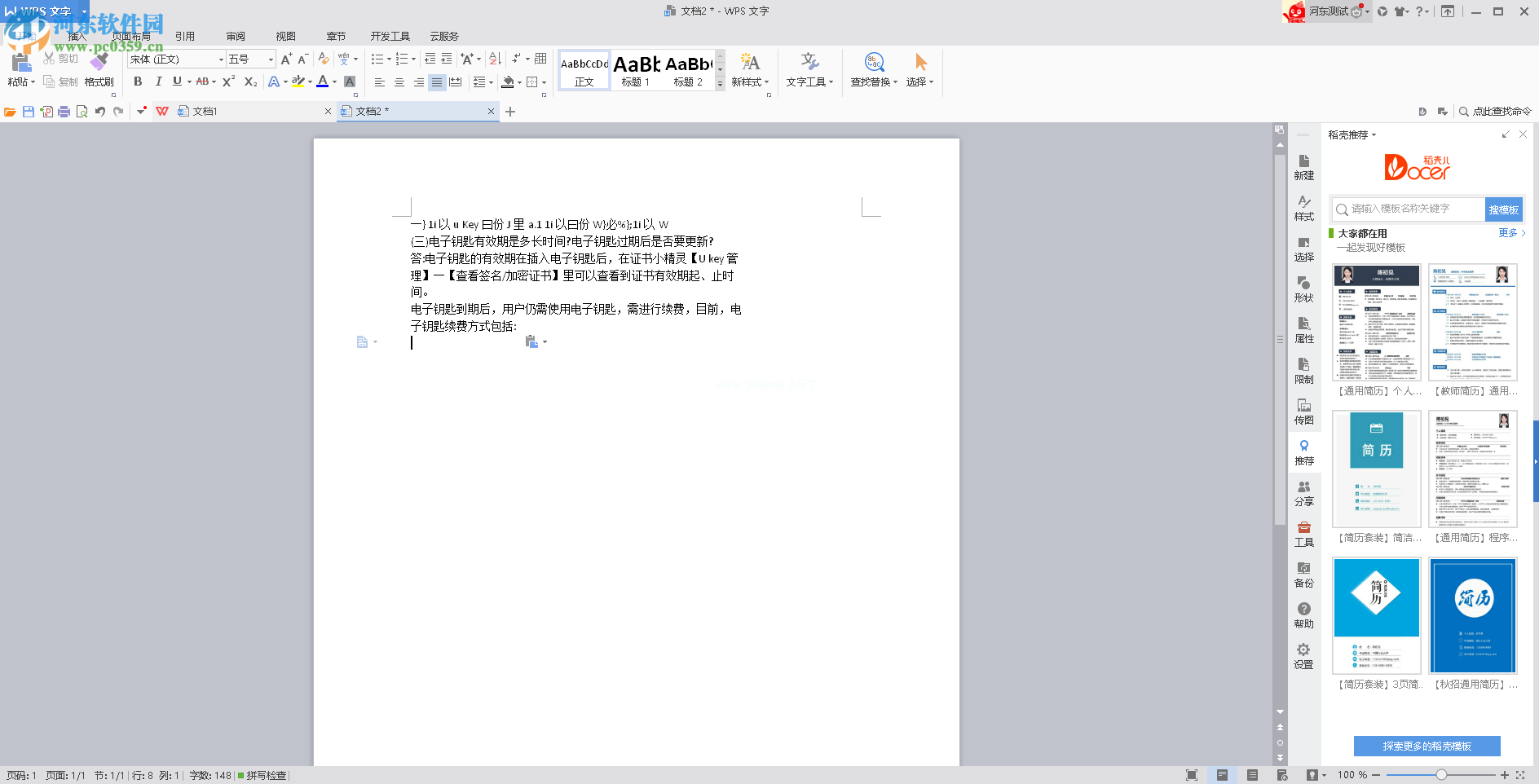Toggle spell check (拼写检查) in status bar
Screen dimensions: 1539x784
(262, 776)
